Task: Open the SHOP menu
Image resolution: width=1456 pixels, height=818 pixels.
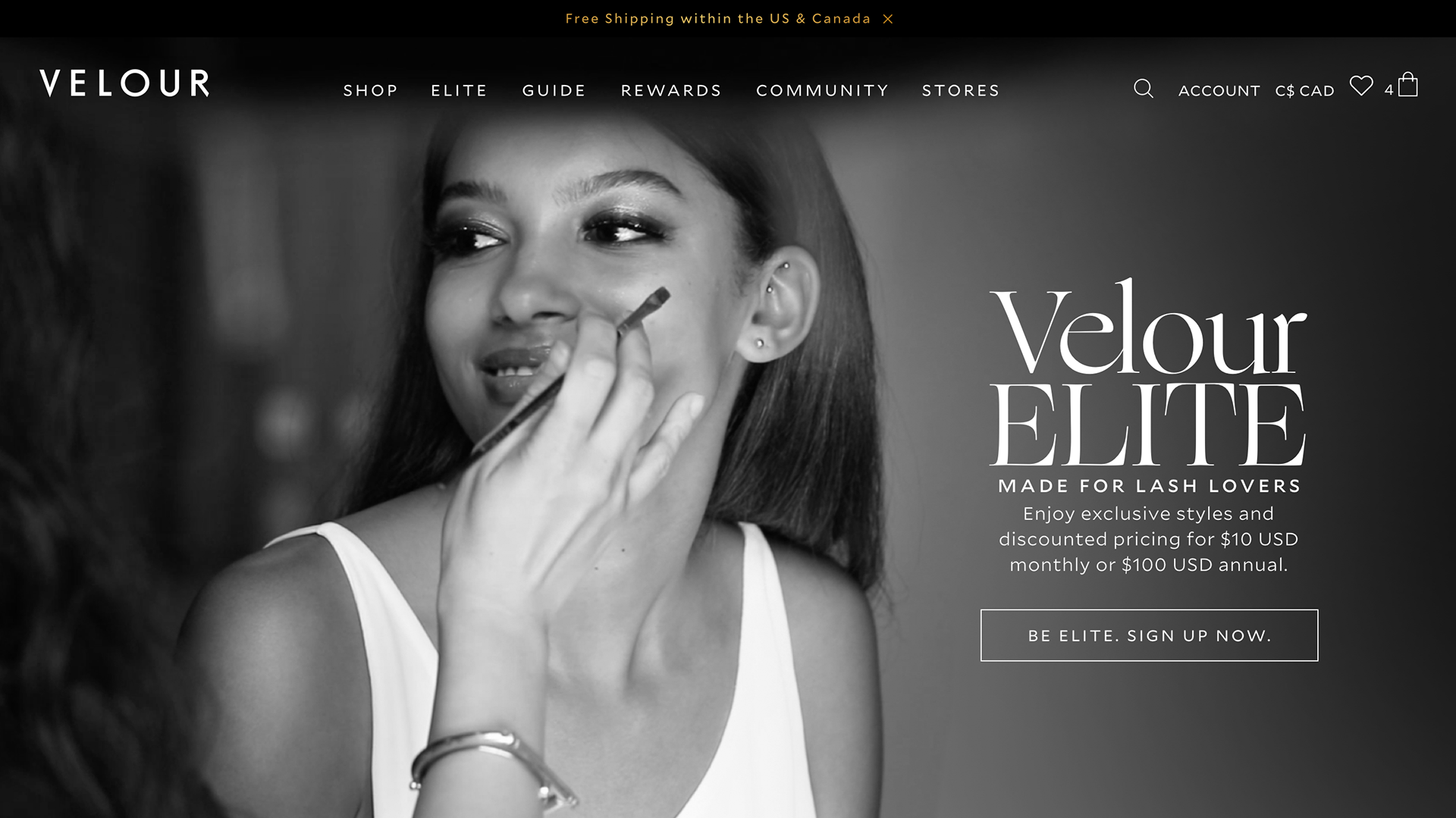Action: click(371, 90)
